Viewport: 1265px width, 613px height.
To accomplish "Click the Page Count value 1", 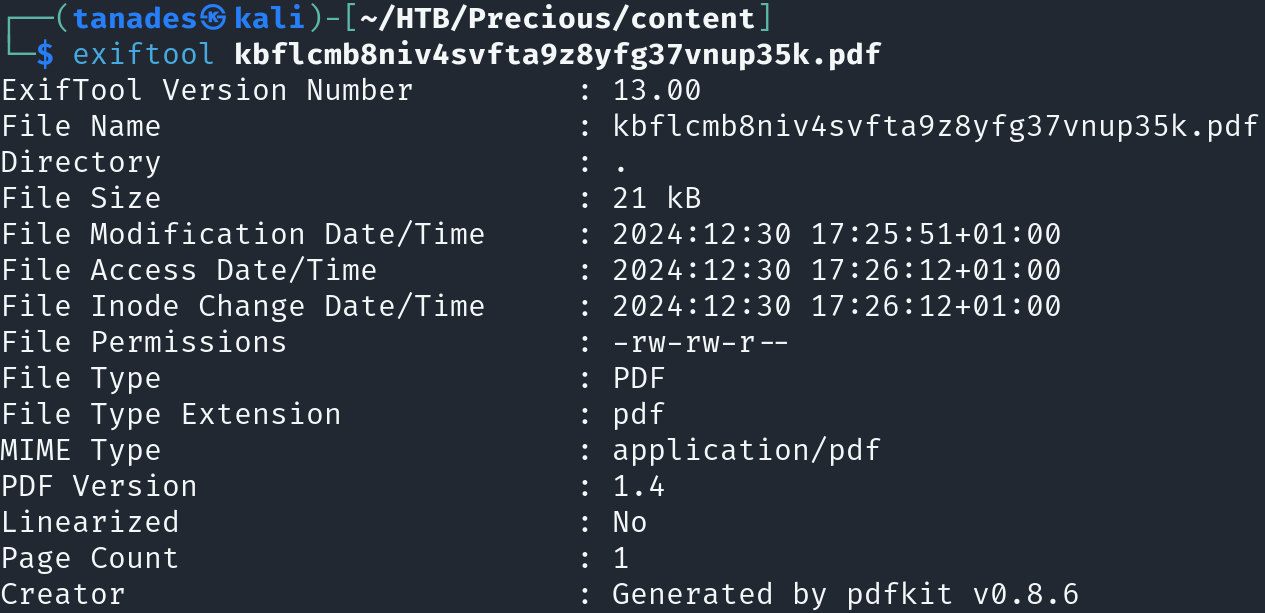I will coord(621,558).
